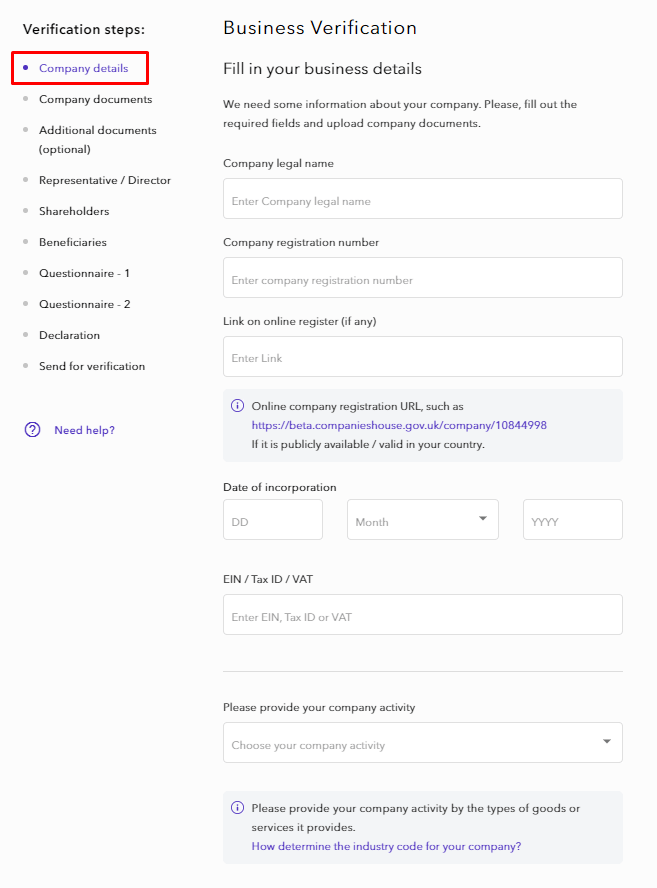The image size is (657, 888).
Task: Go to Send for verification step
Action: [91, 366]
